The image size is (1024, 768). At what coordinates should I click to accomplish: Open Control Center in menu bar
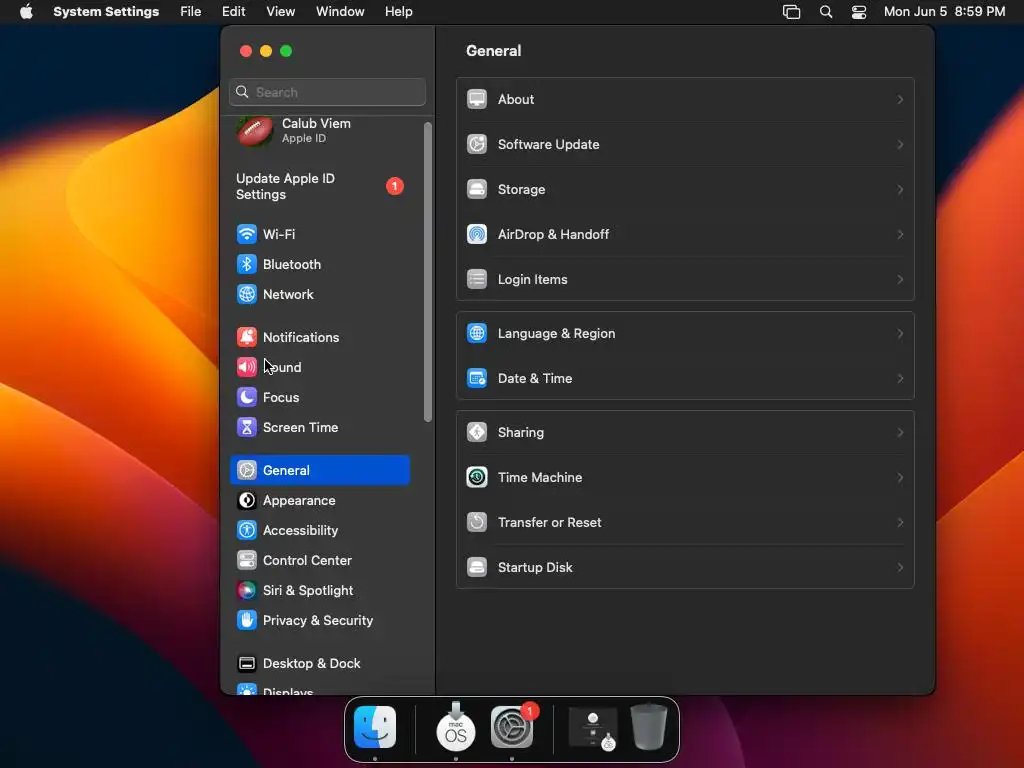(859, 12)
